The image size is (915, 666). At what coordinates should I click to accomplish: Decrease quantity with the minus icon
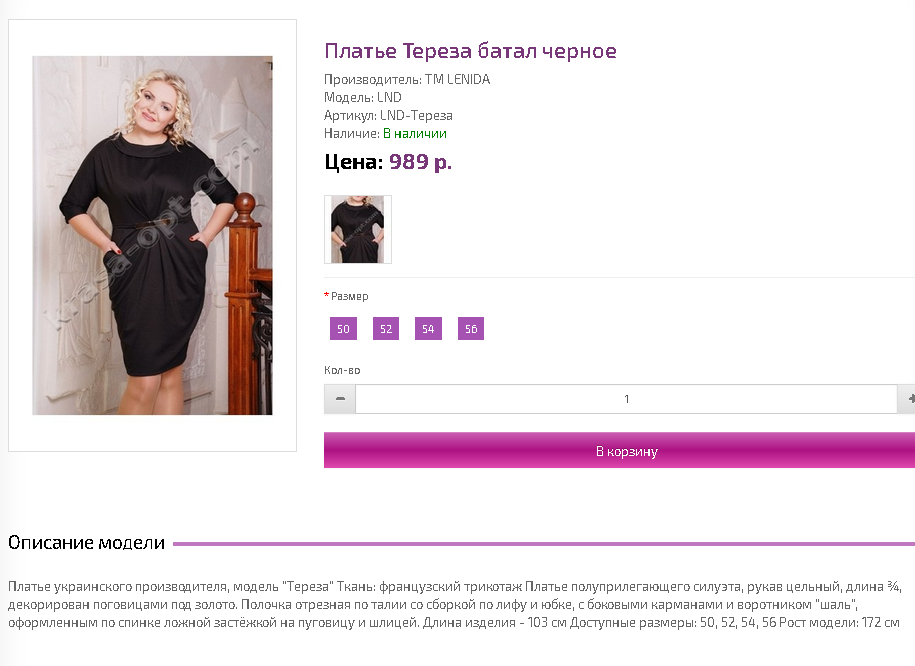click(340, 399)
